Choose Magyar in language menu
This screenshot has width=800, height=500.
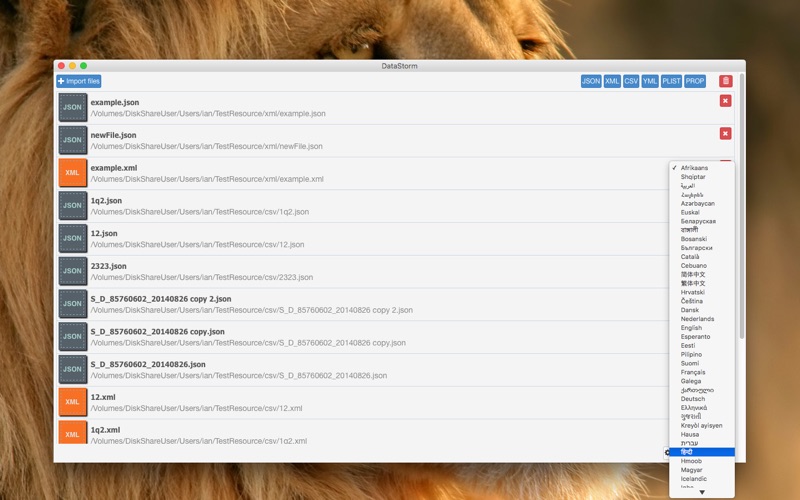point(702,470)
